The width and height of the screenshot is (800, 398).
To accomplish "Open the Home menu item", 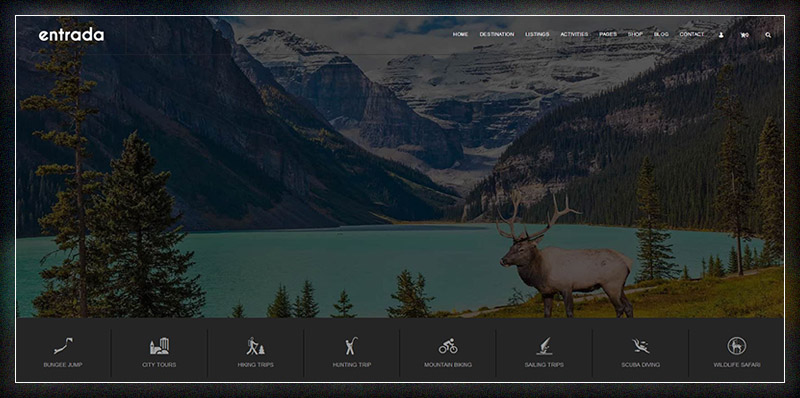I will (x=460, y=34).
